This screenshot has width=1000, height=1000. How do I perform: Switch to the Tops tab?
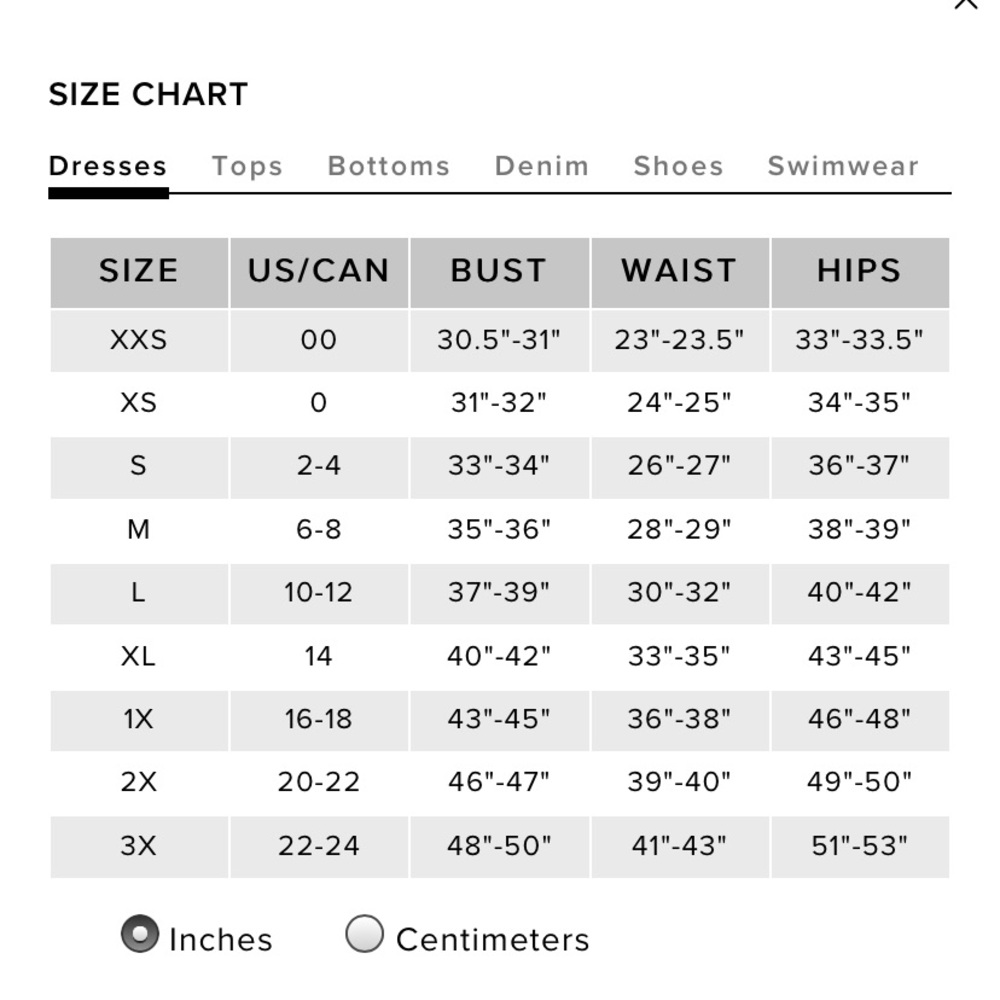click(247, 166)
